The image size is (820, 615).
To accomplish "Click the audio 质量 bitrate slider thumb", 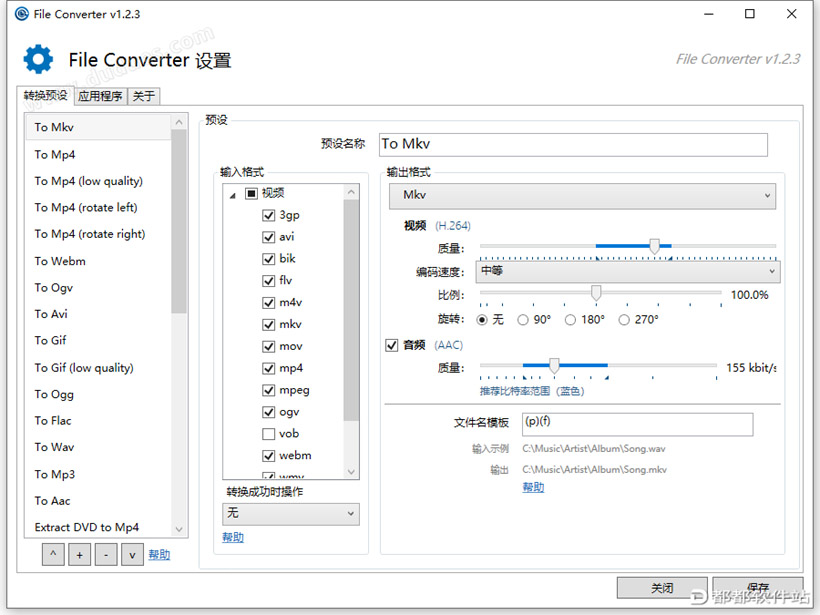I will [554, 366].
